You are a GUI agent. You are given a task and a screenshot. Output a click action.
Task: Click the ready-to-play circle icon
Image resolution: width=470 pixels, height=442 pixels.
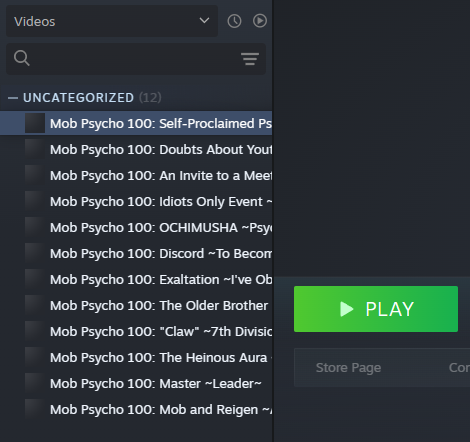click(260, 21)
